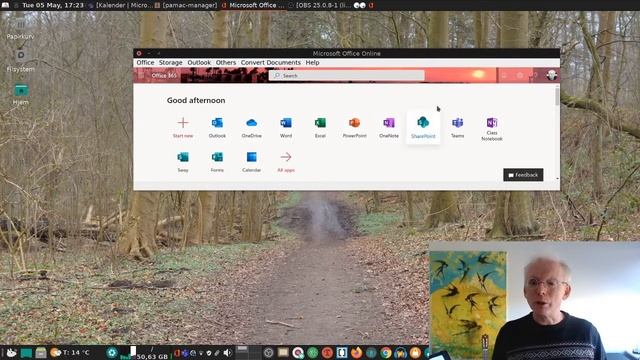Switch to the Kalender window in top panel
Screen dimensions: 640x360
pyautogui.click(x=121, y=5)
